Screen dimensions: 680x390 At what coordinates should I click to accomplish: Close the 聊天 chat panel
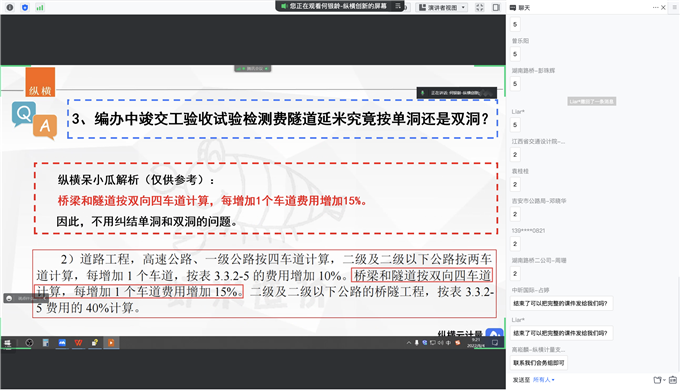(664, 7)
